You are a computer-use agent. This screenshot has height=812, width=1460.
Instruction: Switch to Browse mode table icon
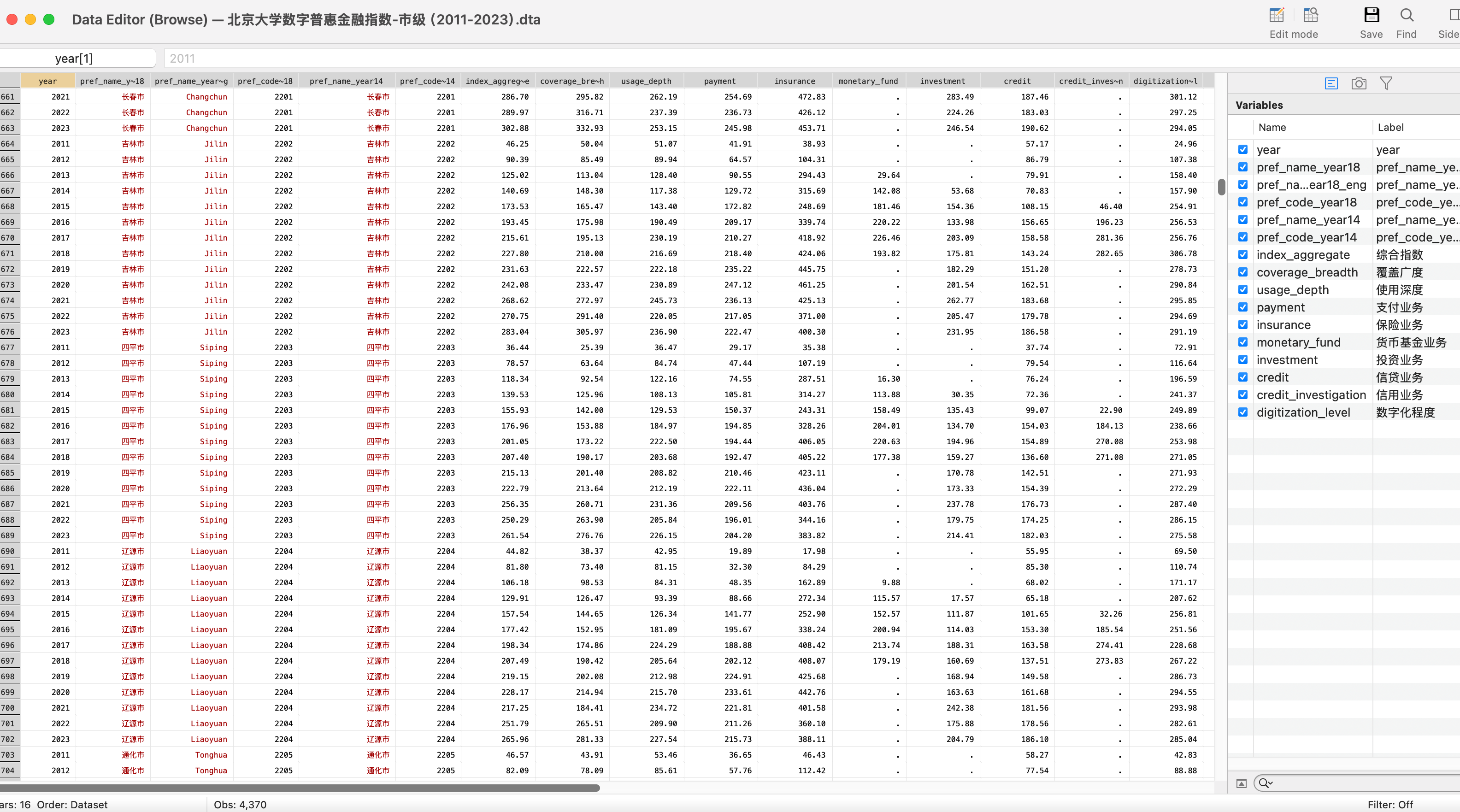[1310, 15]
